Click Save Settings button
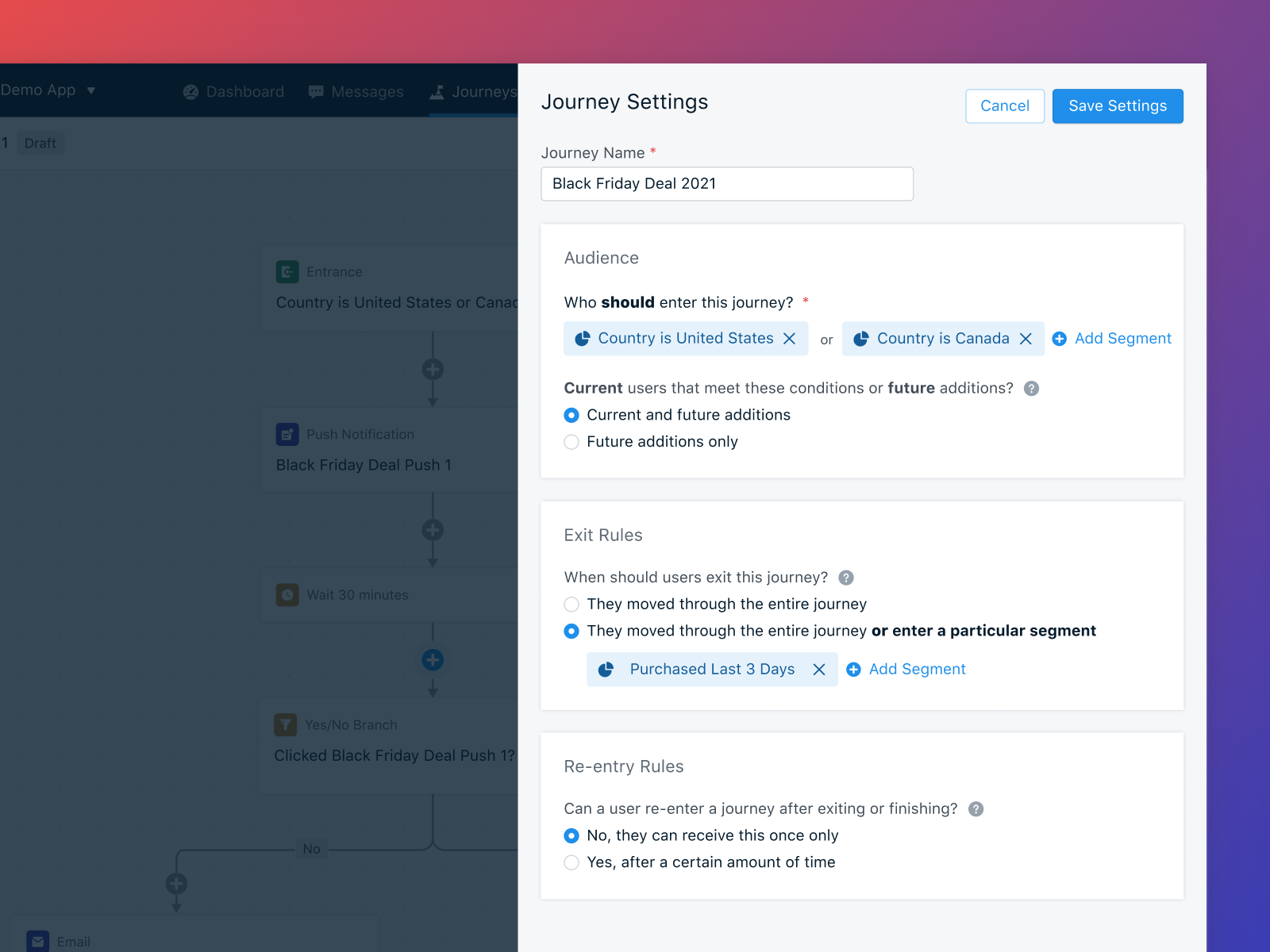The width and height of the screenshot is (1270, 952). pos(1118,106)
